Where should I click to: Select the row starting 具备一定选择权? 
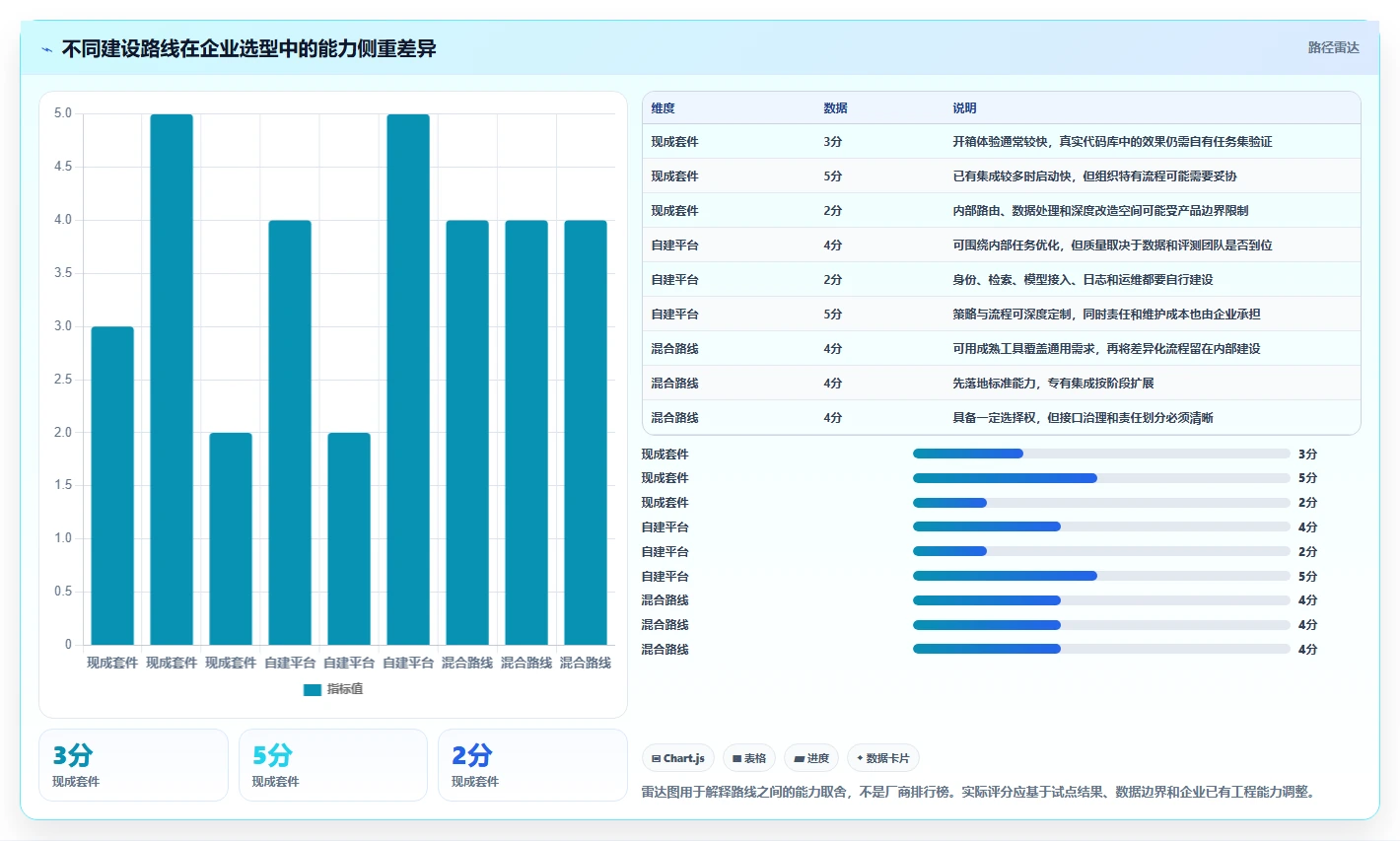click(x=1002, y=418)
